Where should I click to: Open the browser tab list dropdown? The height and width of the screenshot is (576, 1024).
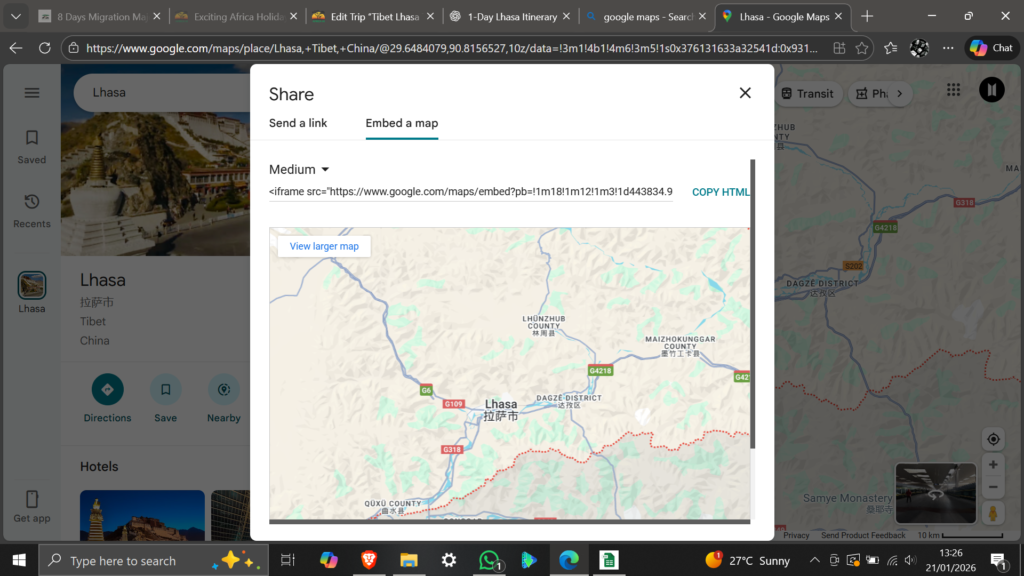click(15, 16)
